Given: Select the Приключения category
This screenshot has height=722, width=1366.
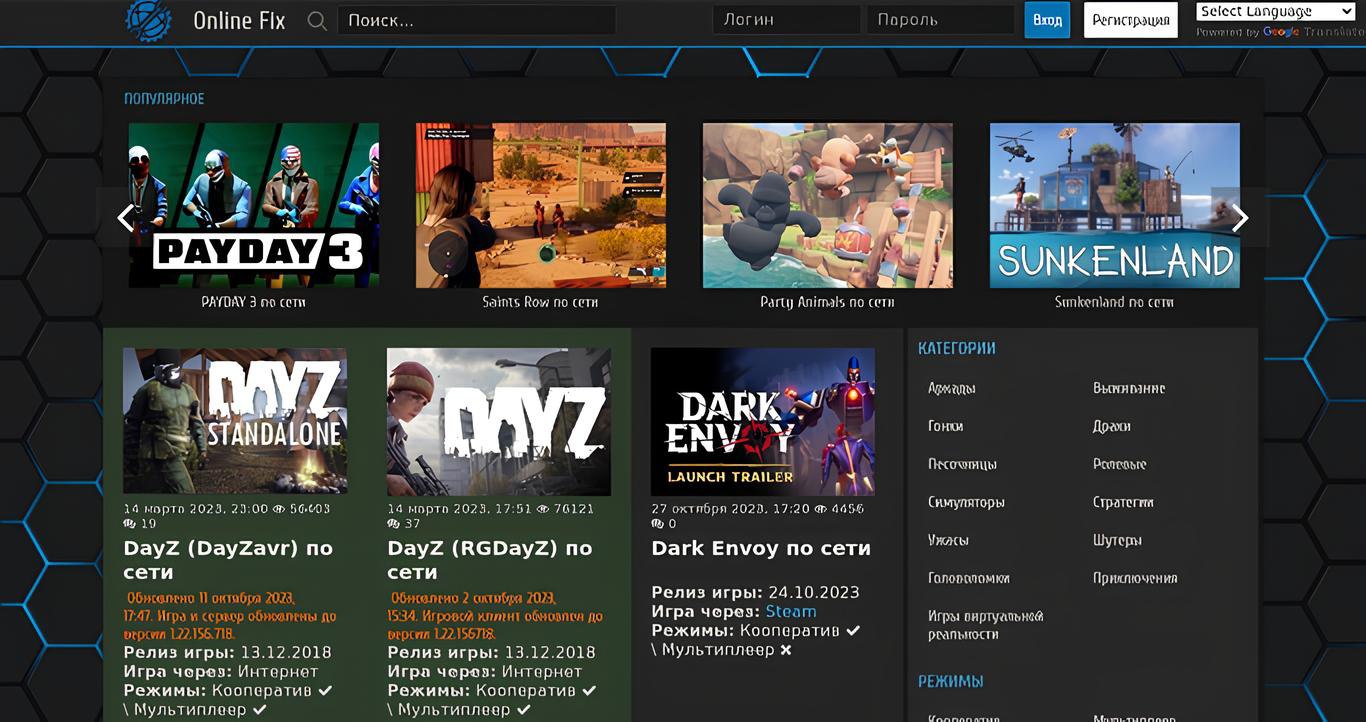Looking at the screenshot, I should click(1135, 578).
